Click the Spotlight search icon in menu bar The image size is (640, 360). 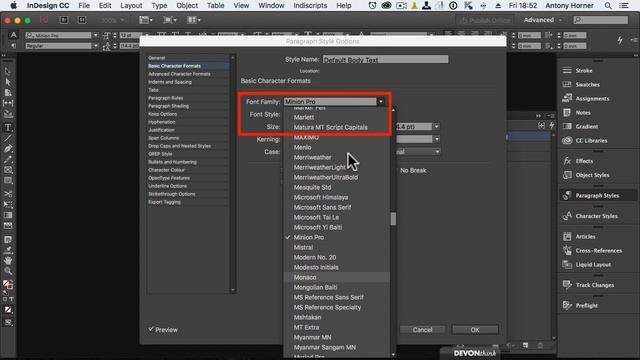(608, 6)
